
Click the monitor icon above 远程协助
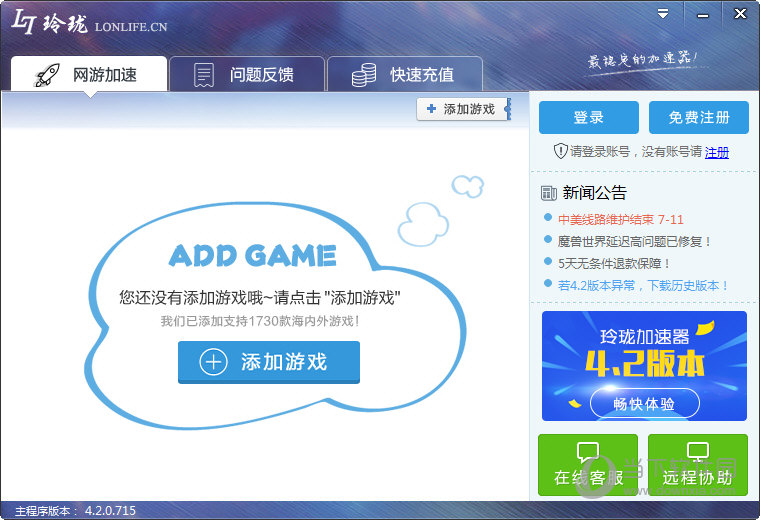tap(698, 452)
